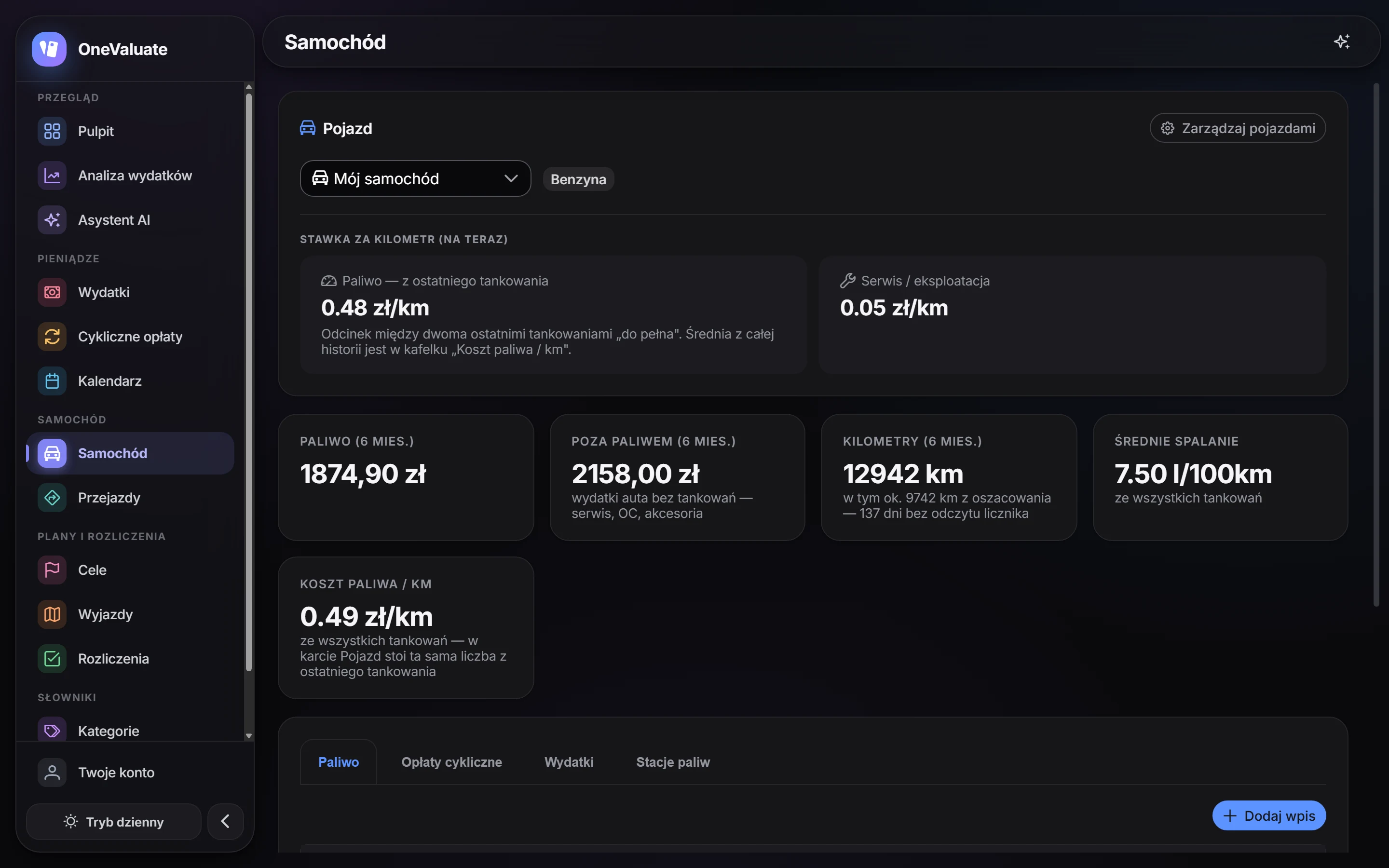Click the AI sparkle icon in header

pyautogui.click(x=1341, y=42)
